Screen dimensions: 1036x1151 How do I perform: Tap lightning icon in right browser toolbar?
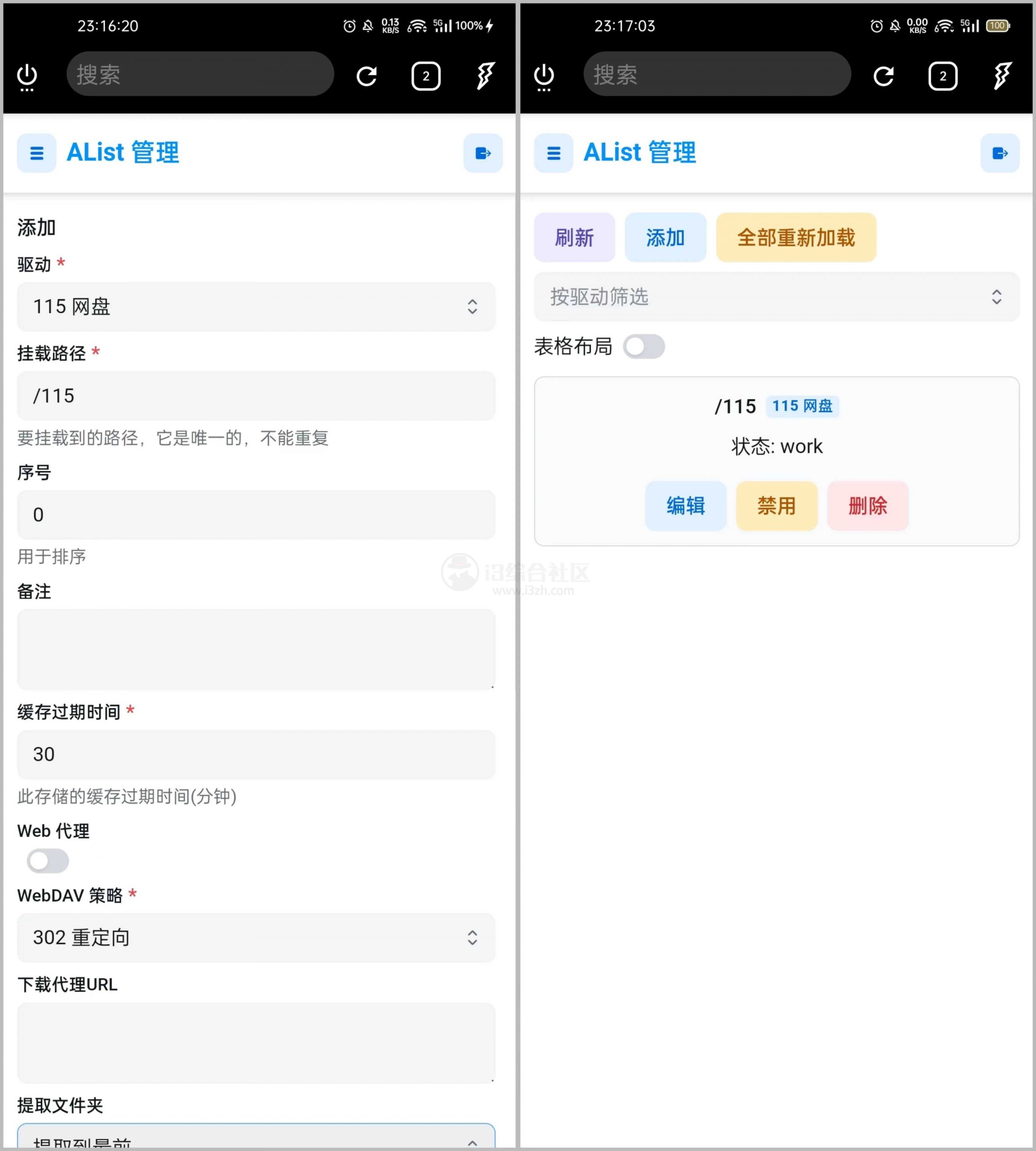pyautogui.click(x=1002, y=76)
